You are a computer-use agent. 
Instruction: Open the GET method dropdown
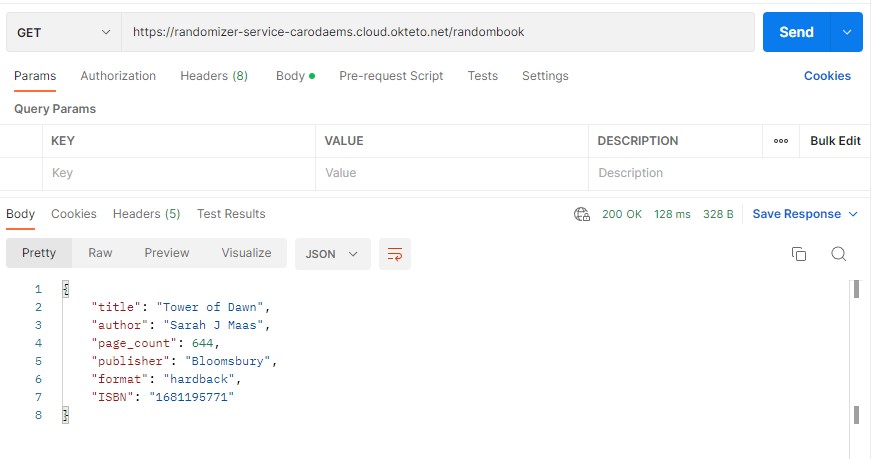[x=64, y=32]
